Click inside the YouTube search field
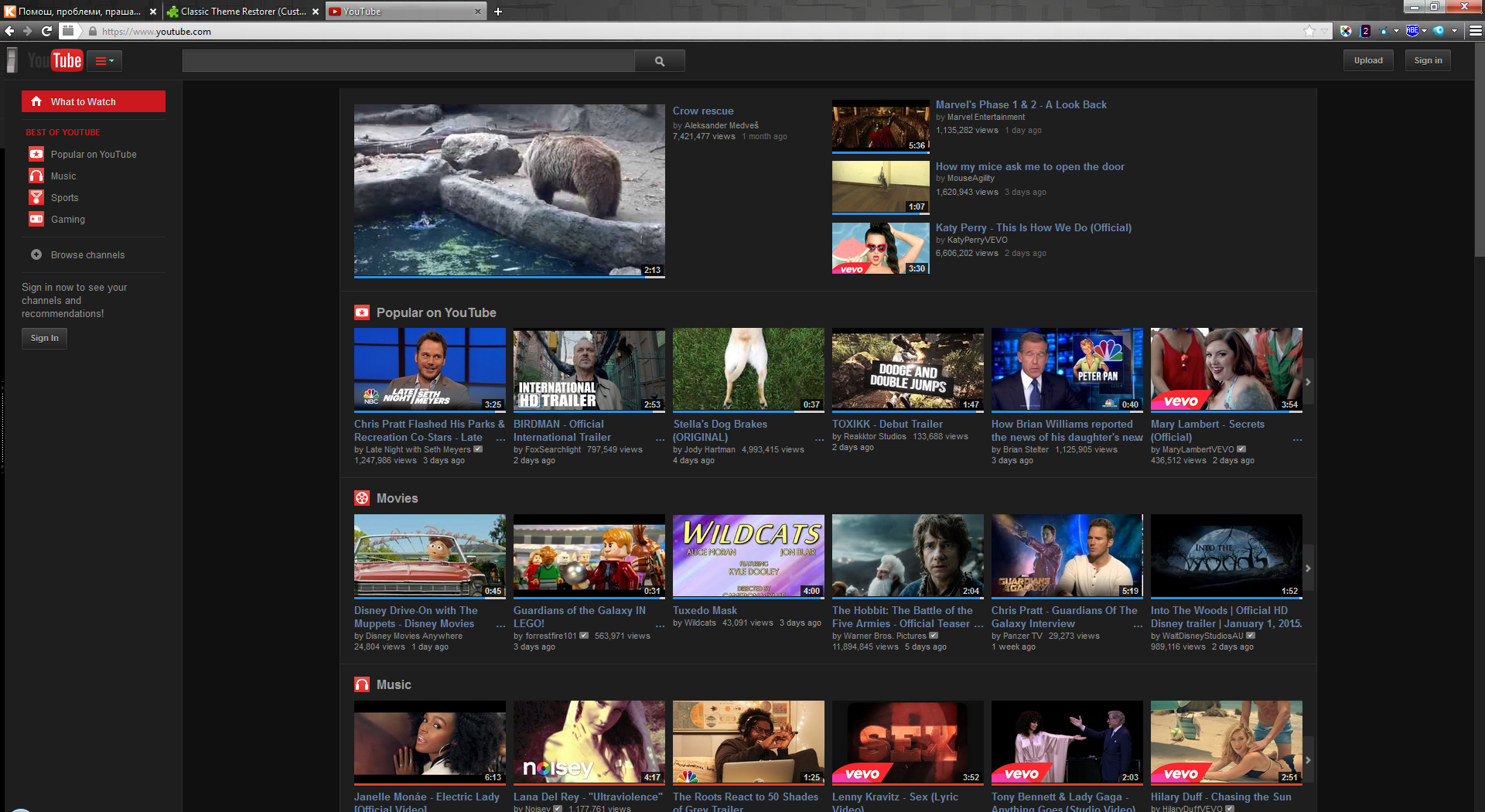 [x=408, y=61]
